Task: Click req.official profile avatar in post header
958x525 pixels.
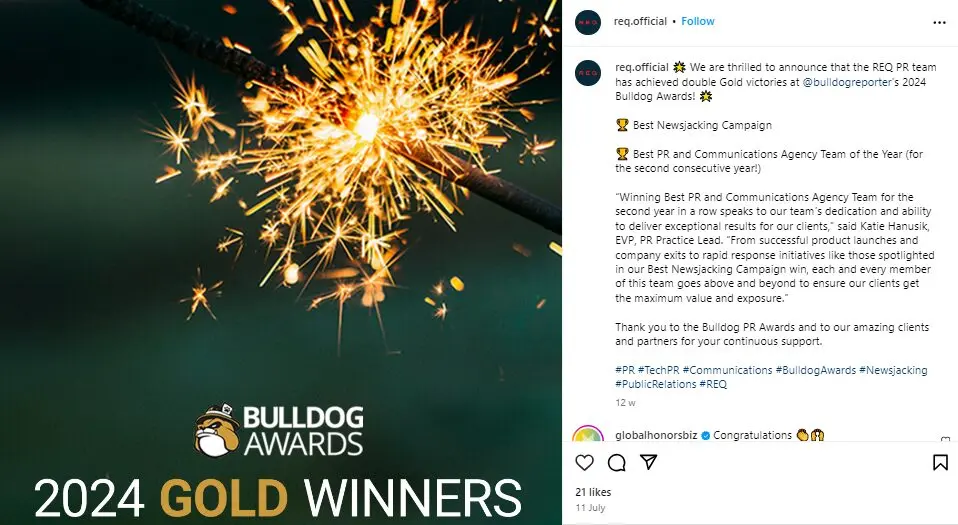Action: [x=589, y=22]
